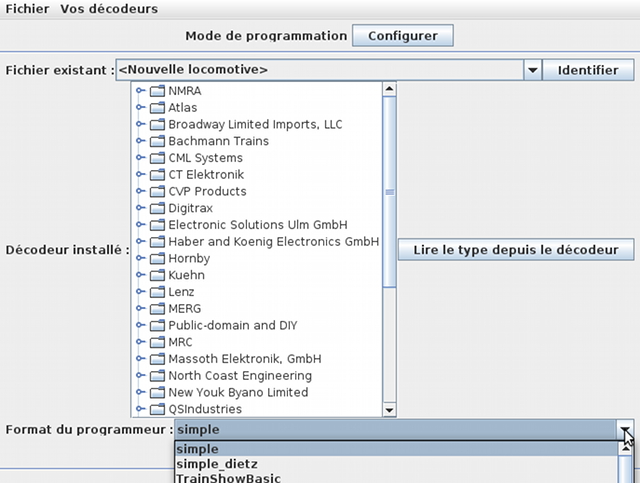The height and width of the screenshot is (483, 640).
Task: Open the Fichier existant dropdown arrow
Action: pos(532,70)
